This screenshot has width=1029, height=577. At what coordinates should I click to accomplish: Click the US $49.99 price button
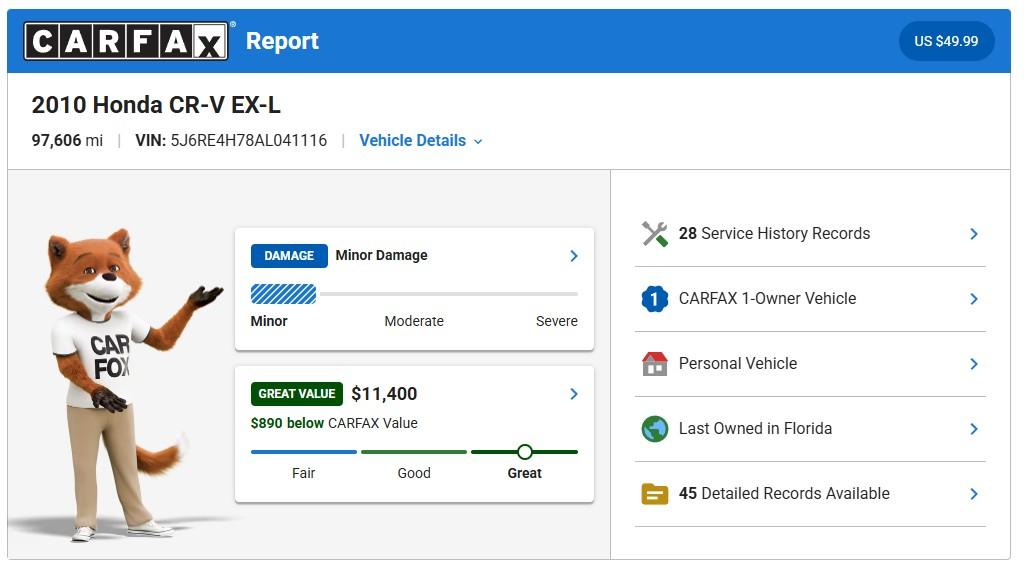[x=946, y=41]
